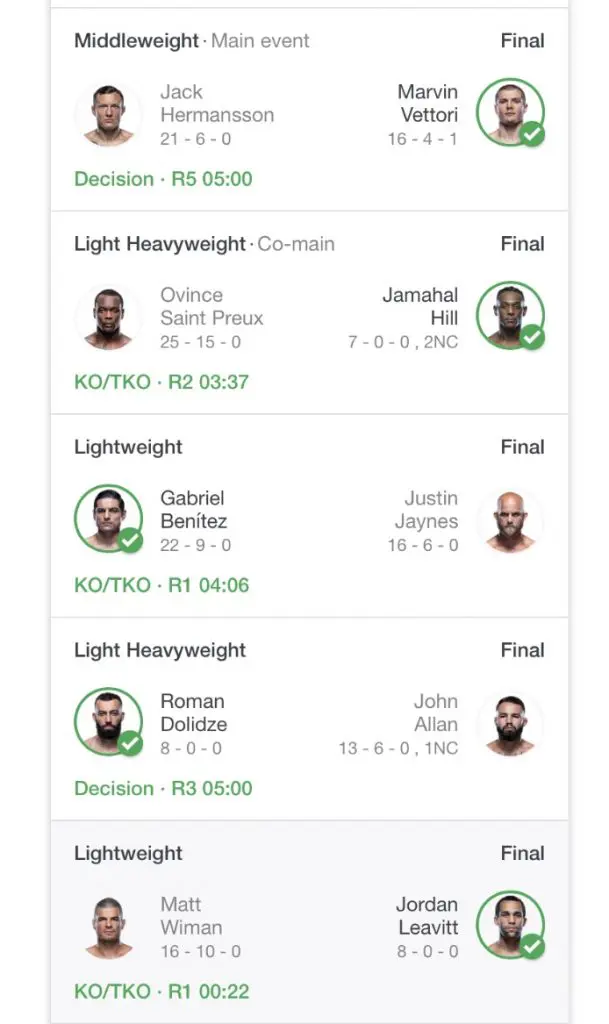Tap Justin Jaynes's fighter photo
The image size is (609, 1024).
[510, 520]
